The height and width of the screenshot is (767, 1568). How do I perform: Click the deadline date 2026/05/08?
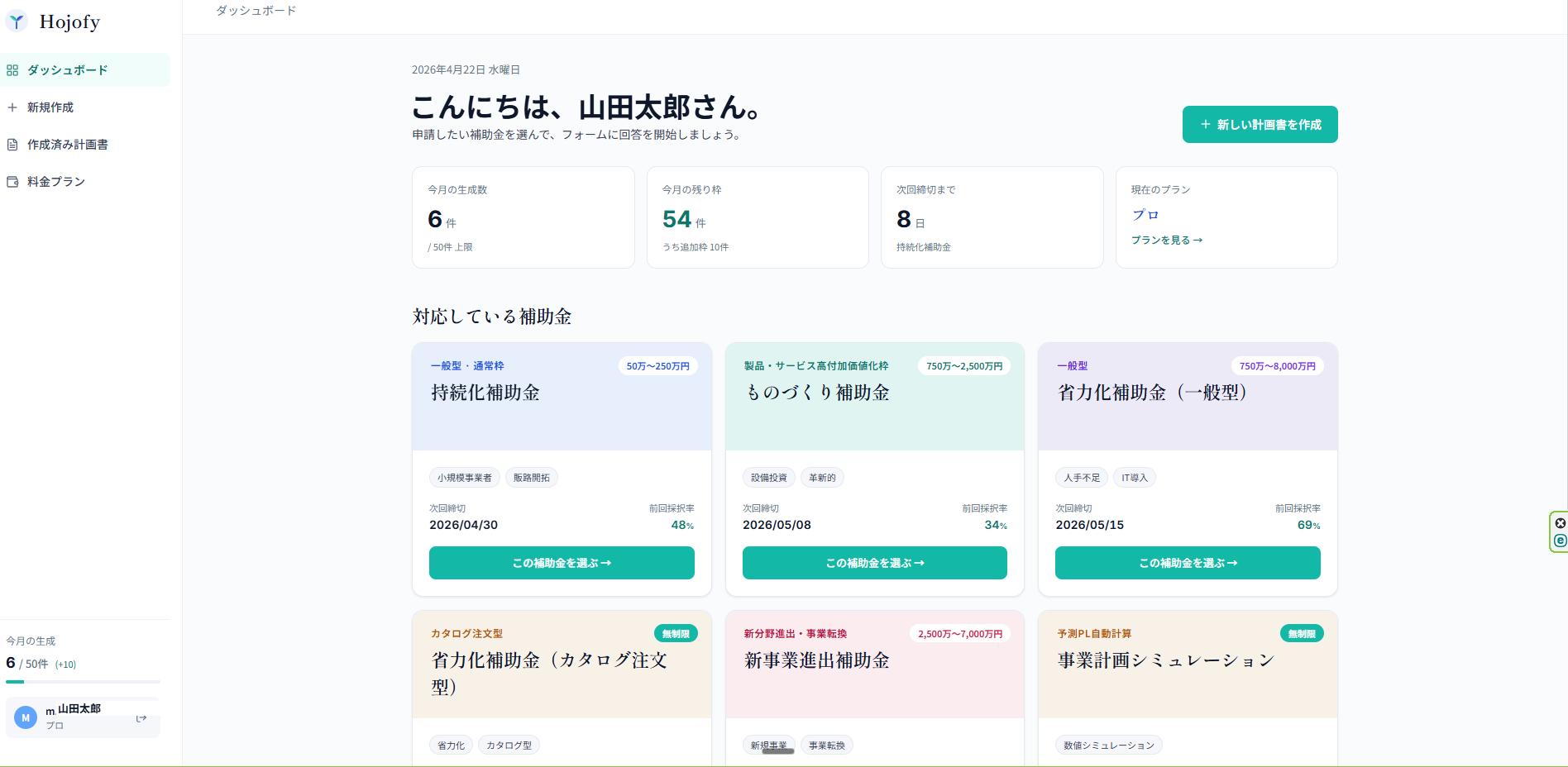click(x=777, y=525)
